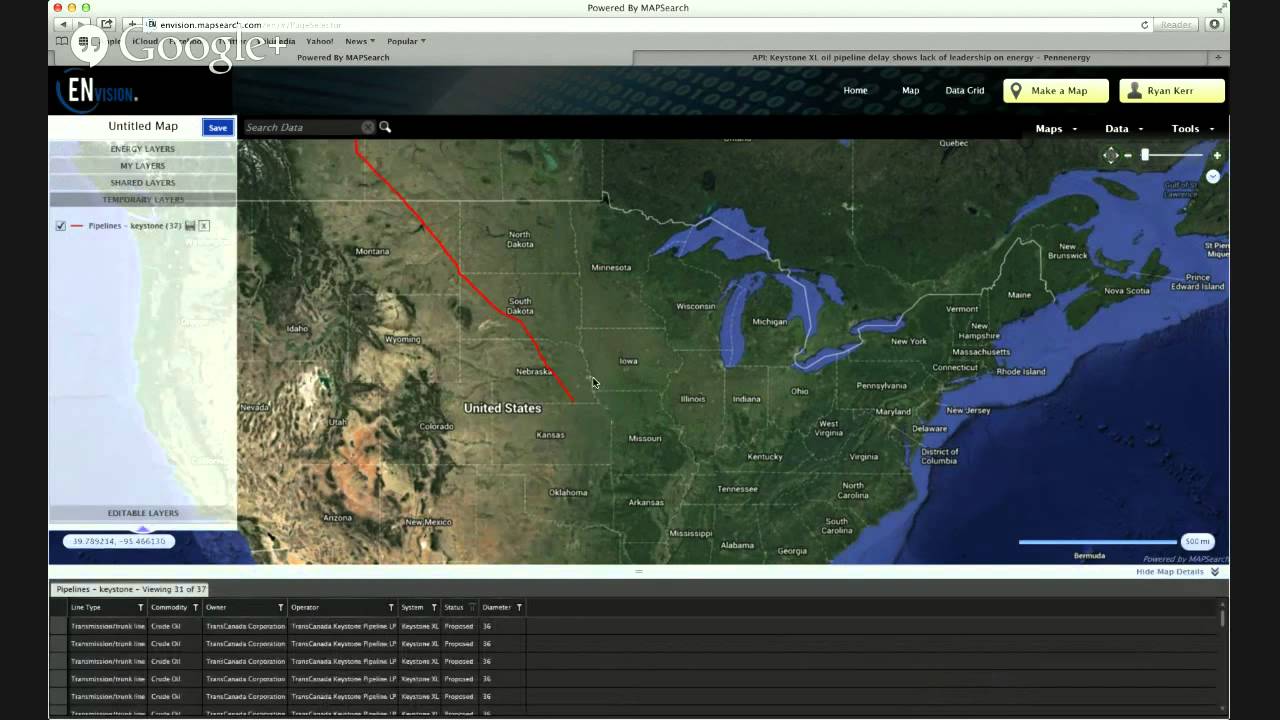Image resolution: width=1280 pixels, height=720 pixels.
Task: Click the blue Save button
Action: coord(218,127)
